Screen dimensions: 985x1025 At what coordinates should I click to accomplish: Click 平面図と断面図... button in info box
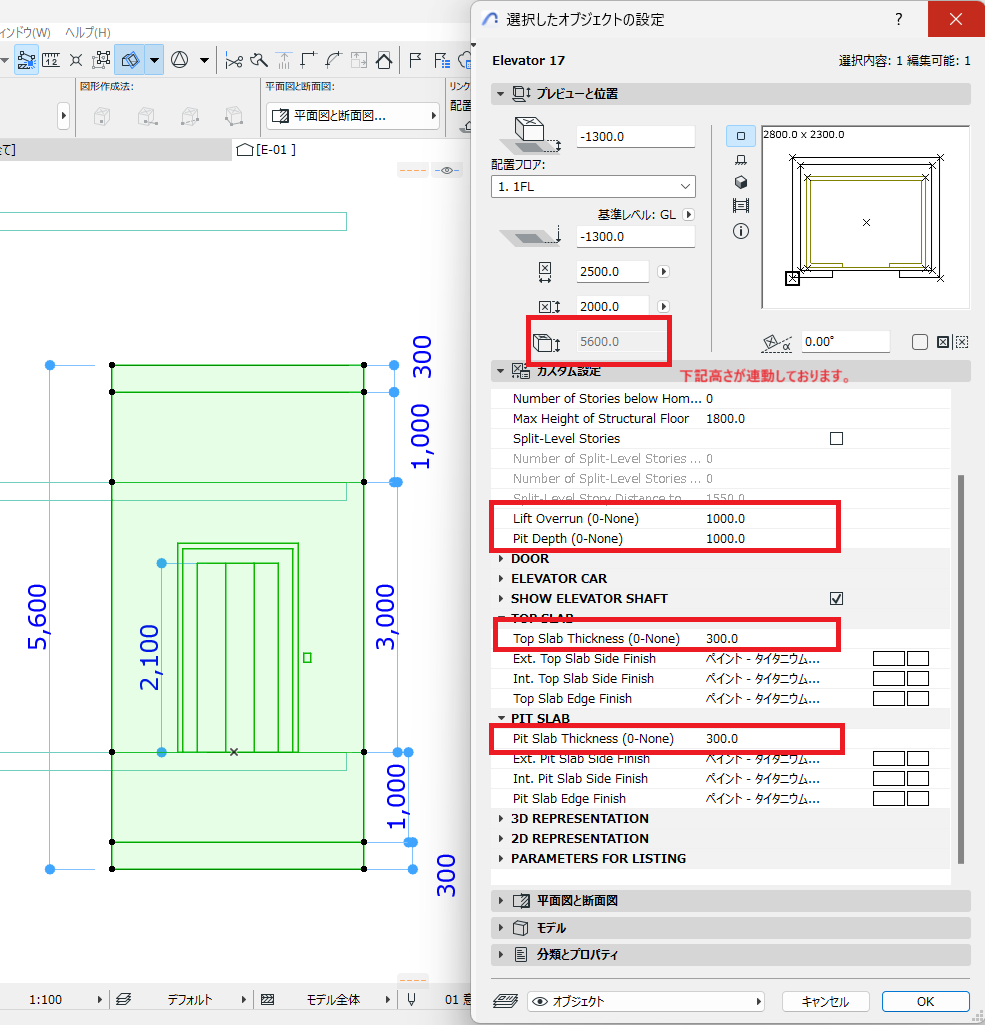pos(352,116)
